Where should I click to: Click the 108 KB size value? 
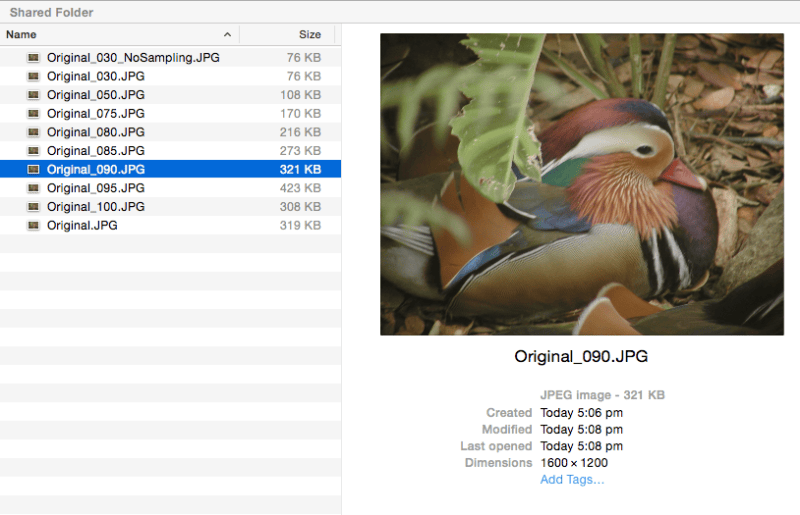300,95
